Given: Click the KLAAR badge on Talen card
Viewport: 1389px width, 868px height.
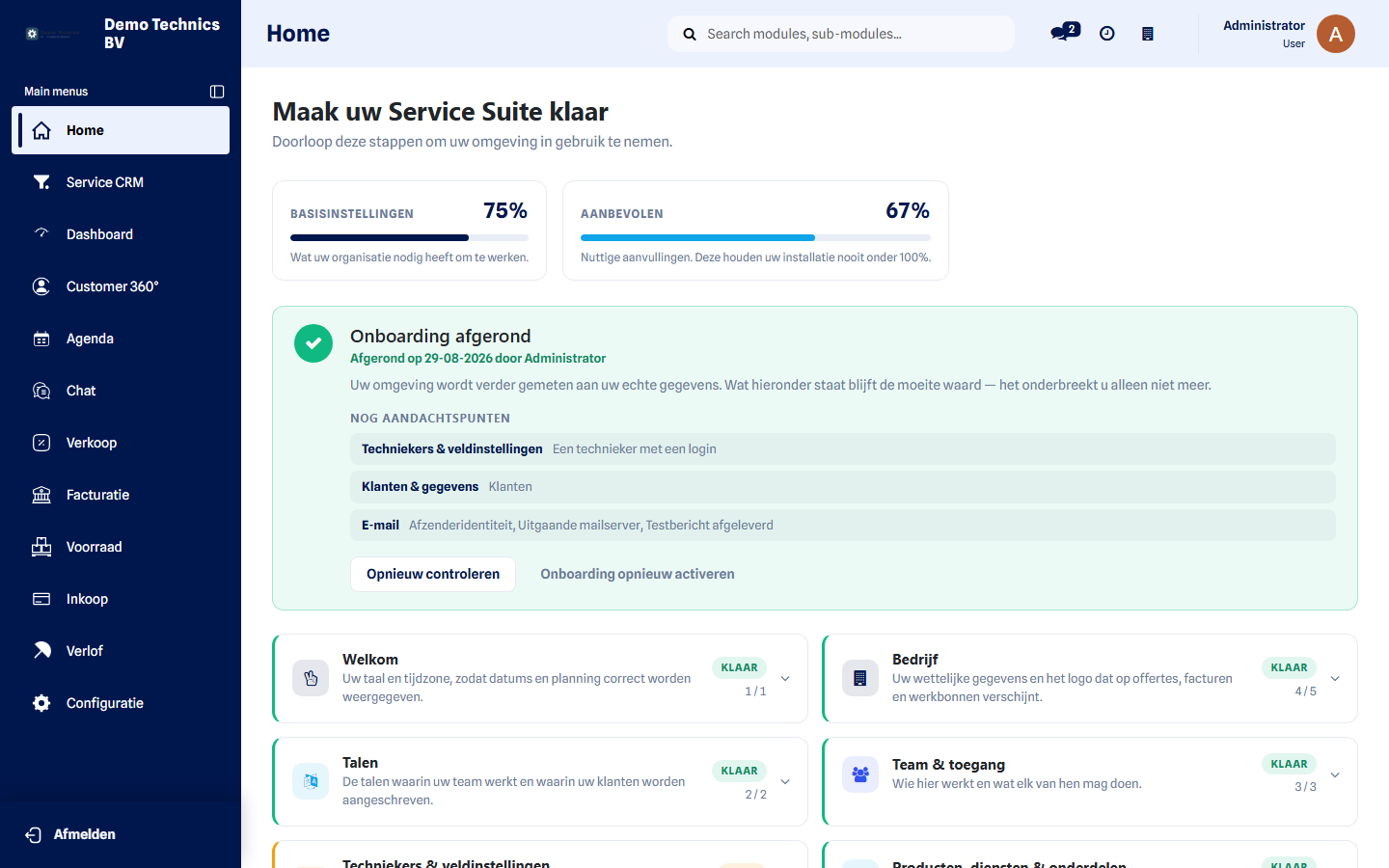Looking at the screenshot, I should [739, 771].
